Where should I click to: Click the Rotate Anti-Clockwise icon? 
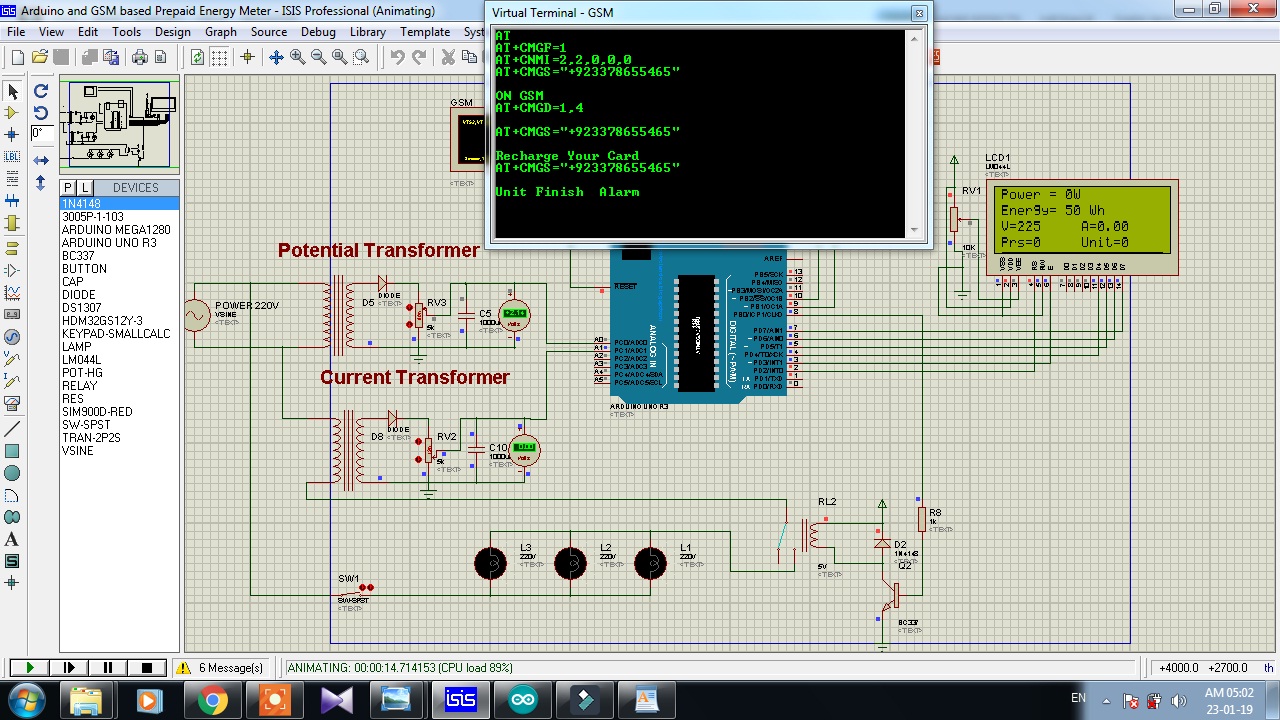pyautogui.click(x=41, y=113)
